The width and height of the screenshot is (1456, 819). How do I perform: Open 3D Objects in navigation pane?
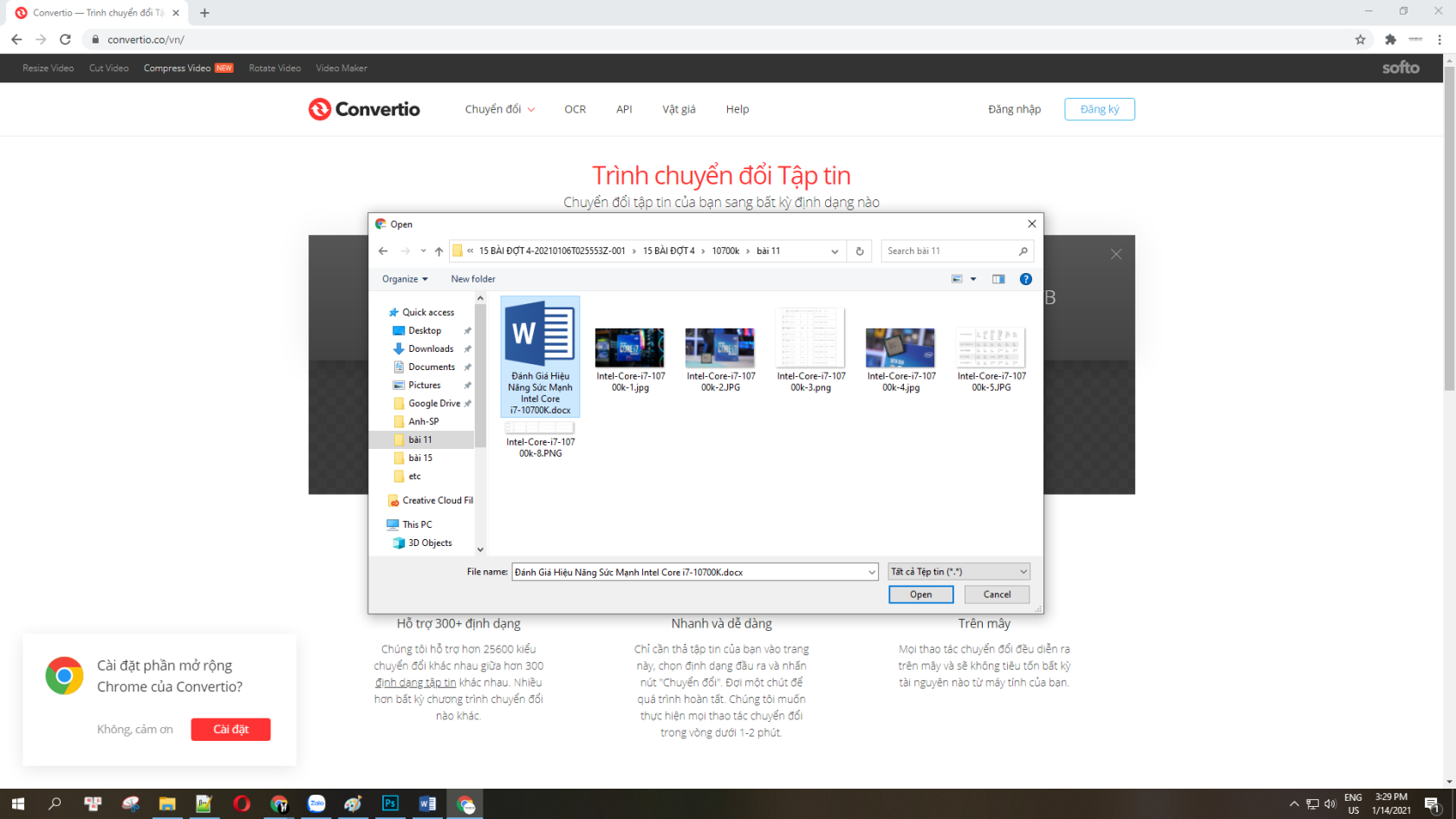click(430, 543)
